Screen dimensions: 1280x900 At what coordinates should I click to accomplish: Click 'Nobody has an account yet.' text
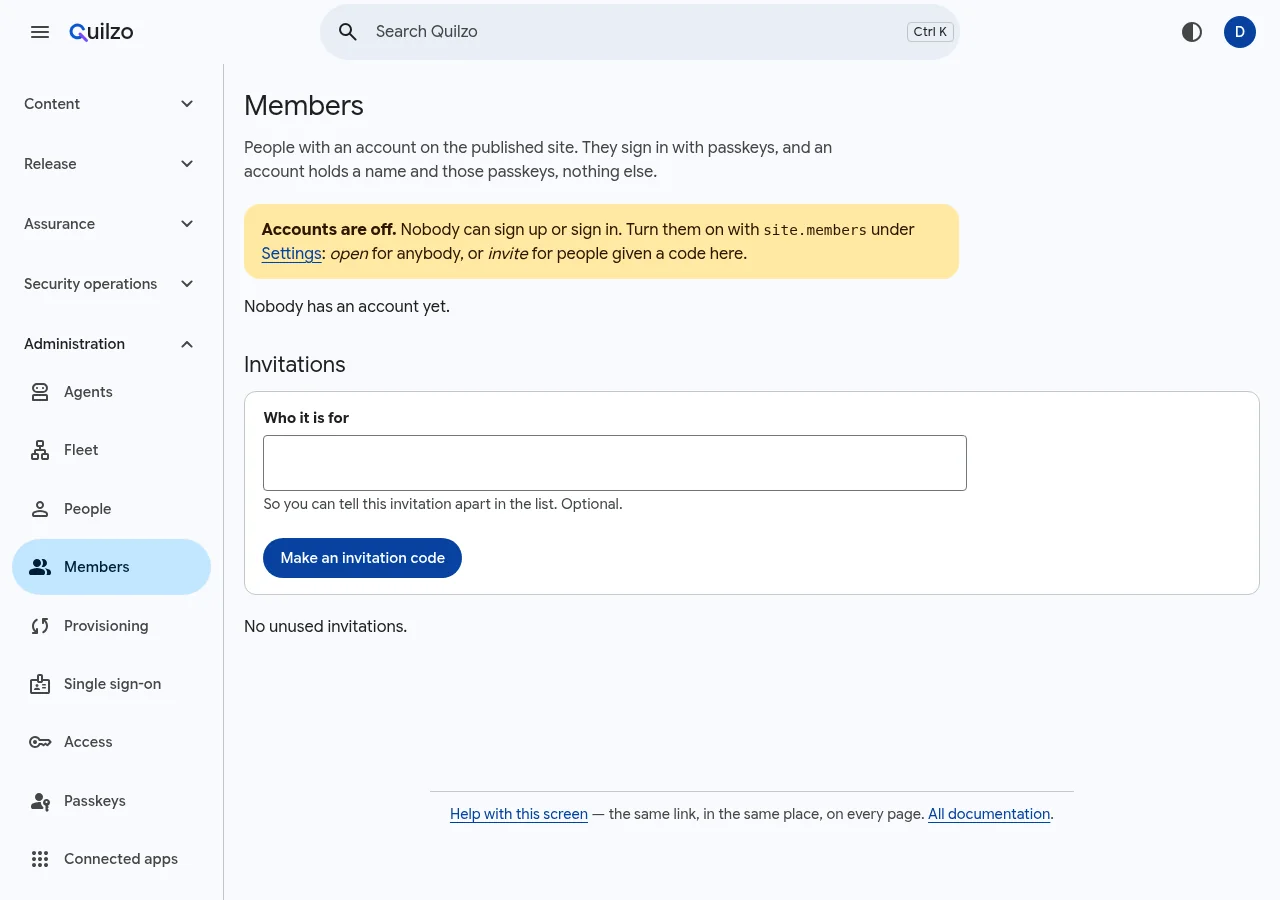347,307
